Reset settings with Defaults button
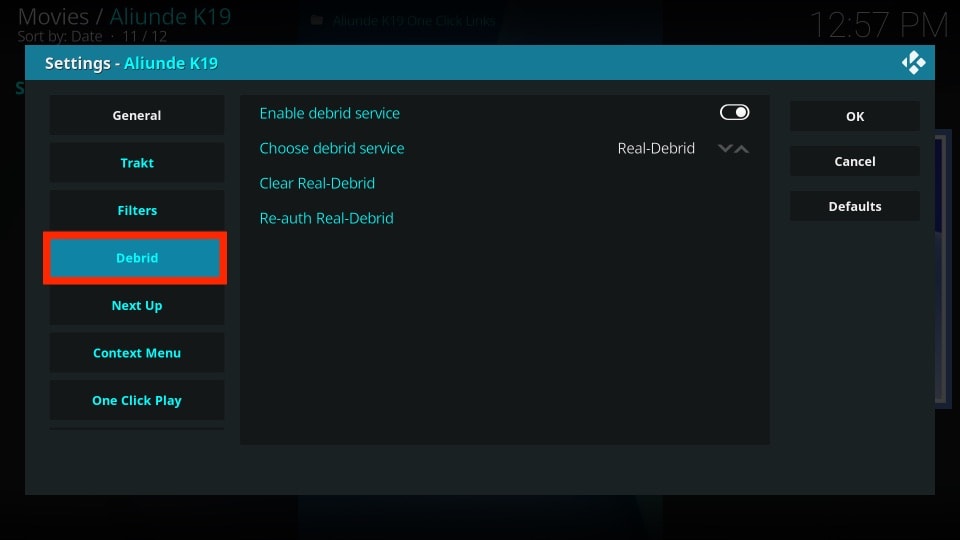The width and height of the screenshot is (960, 540). [855, 206]
